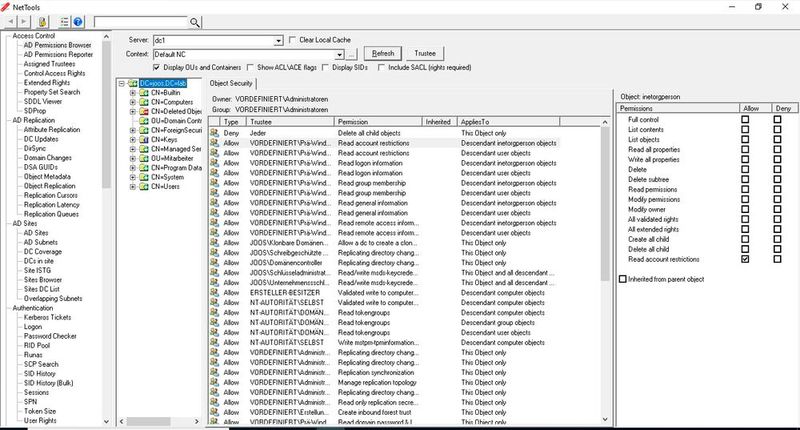Click the OU=Mitarbeiter folder icon
800x430 pixels.
pos(144,158)
